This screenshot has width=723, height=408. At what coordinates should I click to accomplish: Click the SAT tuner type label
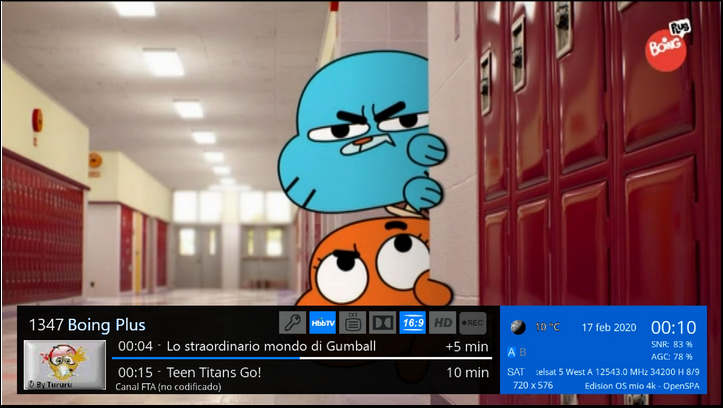(x=516, y=372)
